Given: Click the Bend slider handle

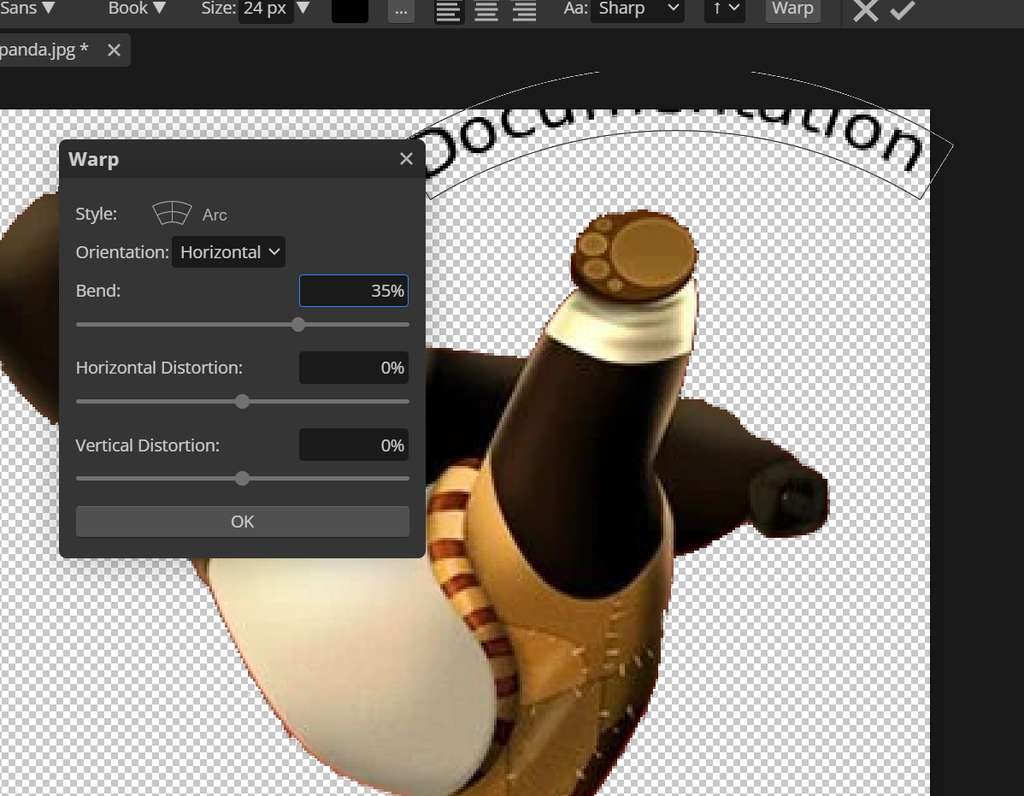Looking at the screenshot, I should coord(298,325).
